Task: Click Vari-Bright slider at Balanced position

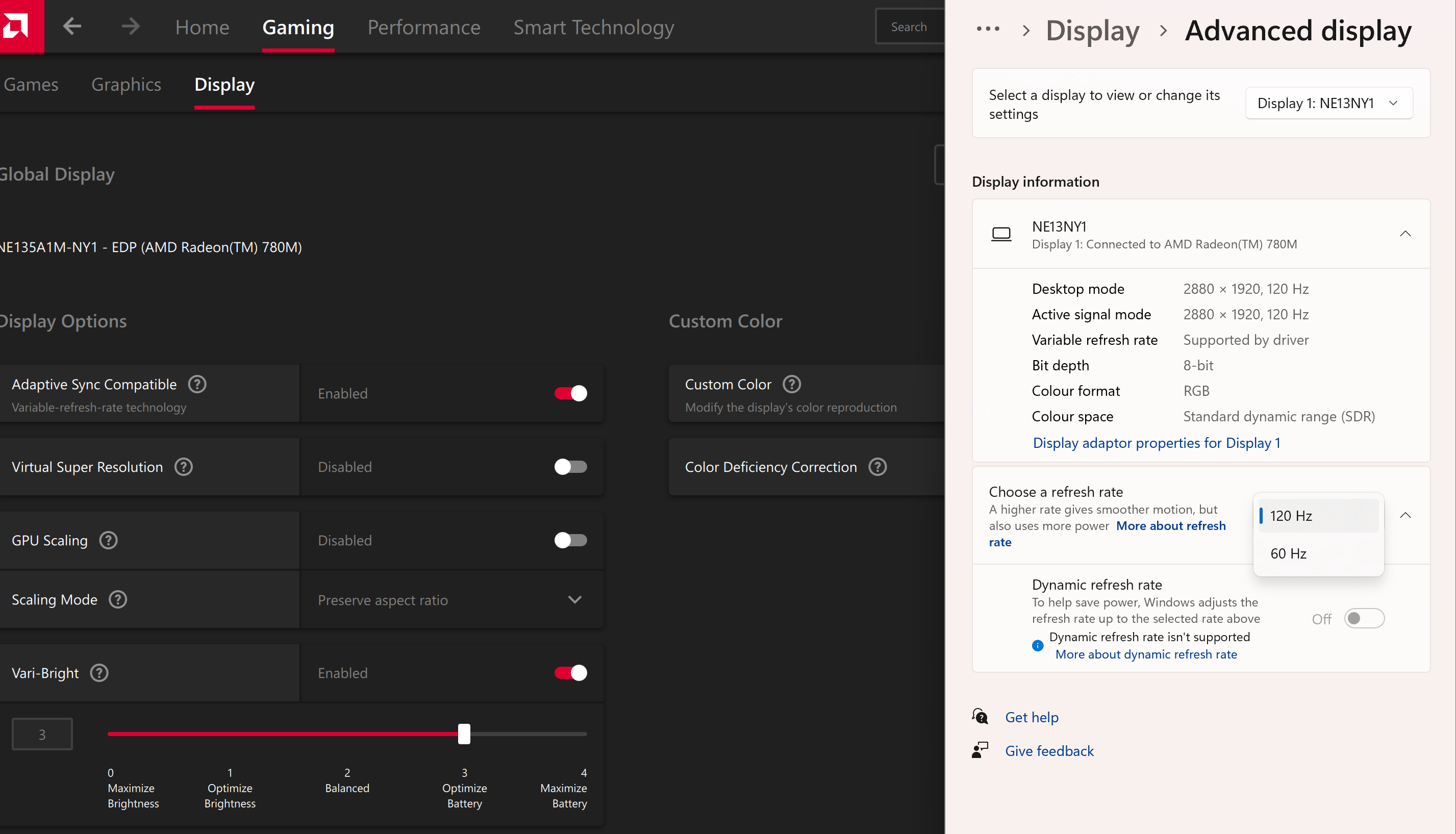Action: coord(347,734)
